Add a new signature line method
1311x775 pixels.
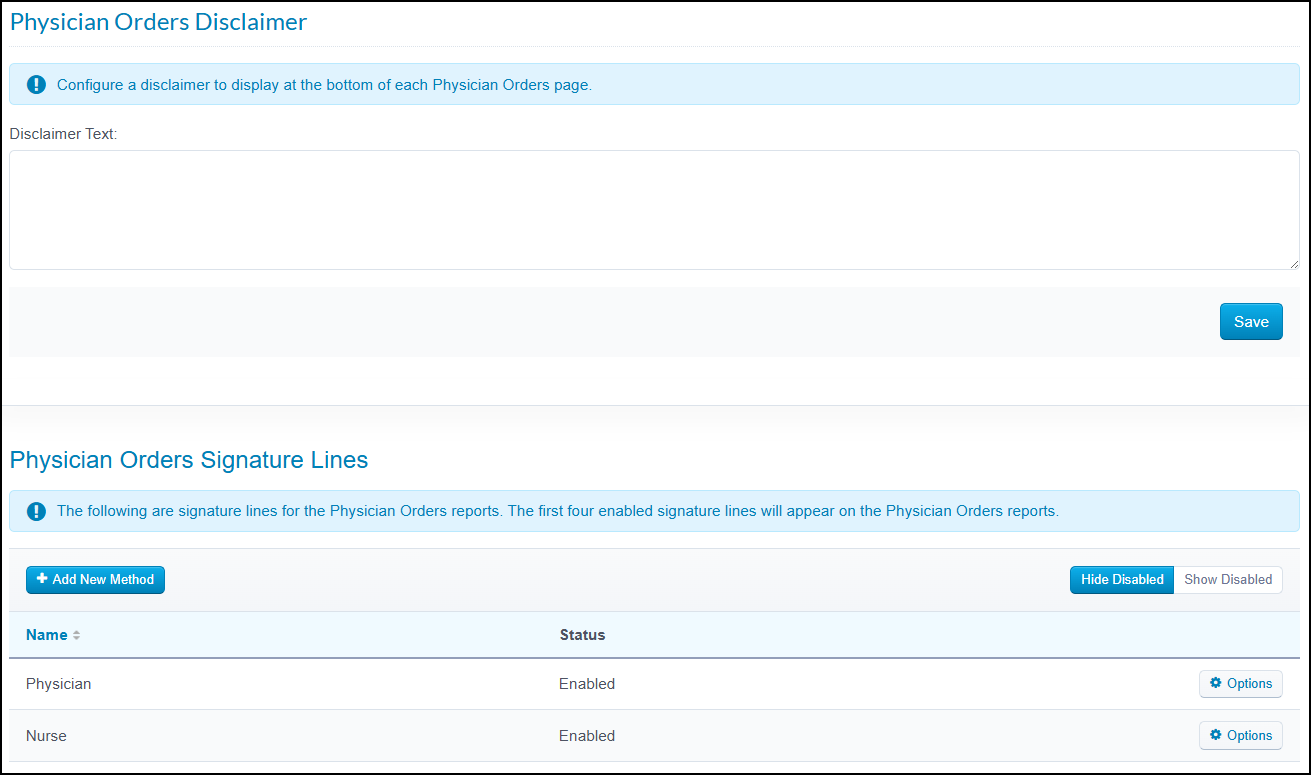pos(95,580)
